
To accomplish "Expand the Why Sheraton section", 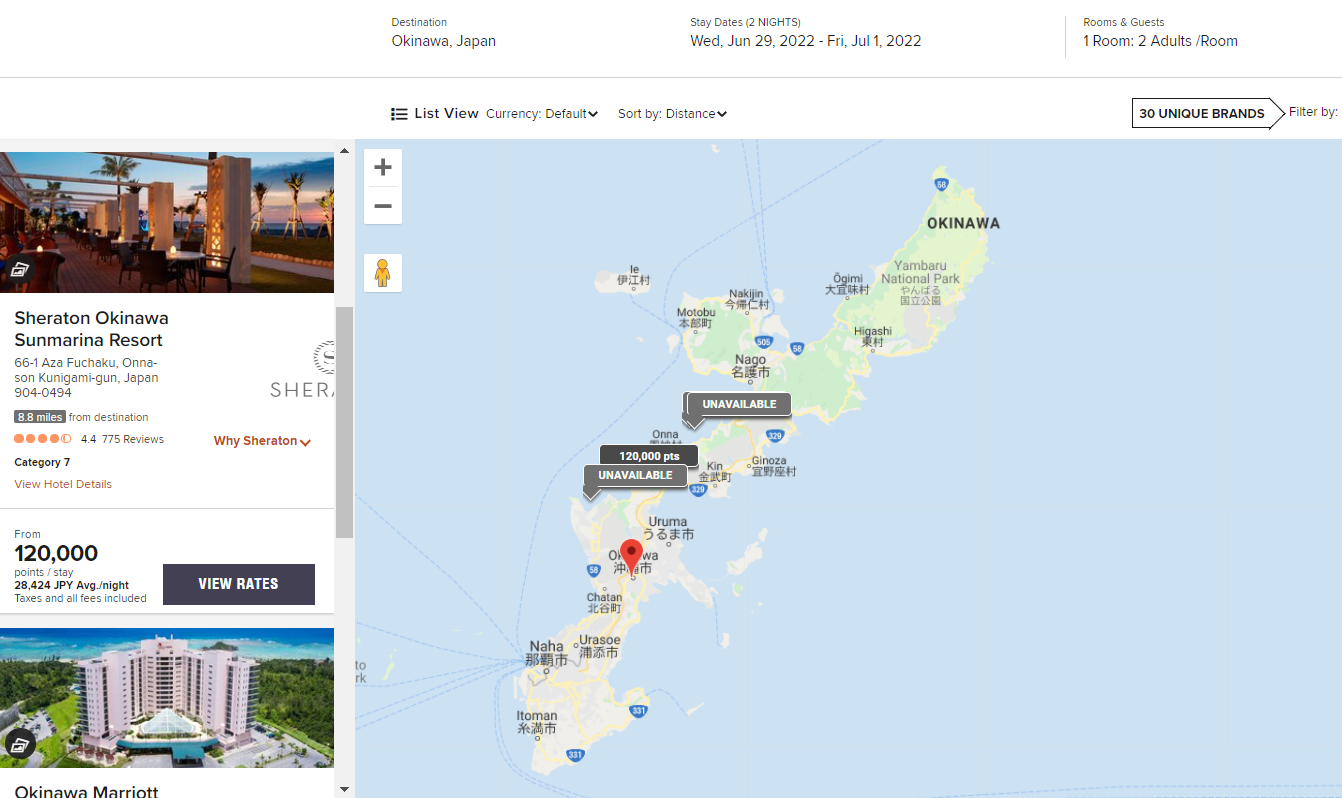I will pyautogui.click(x=261, y=440).
